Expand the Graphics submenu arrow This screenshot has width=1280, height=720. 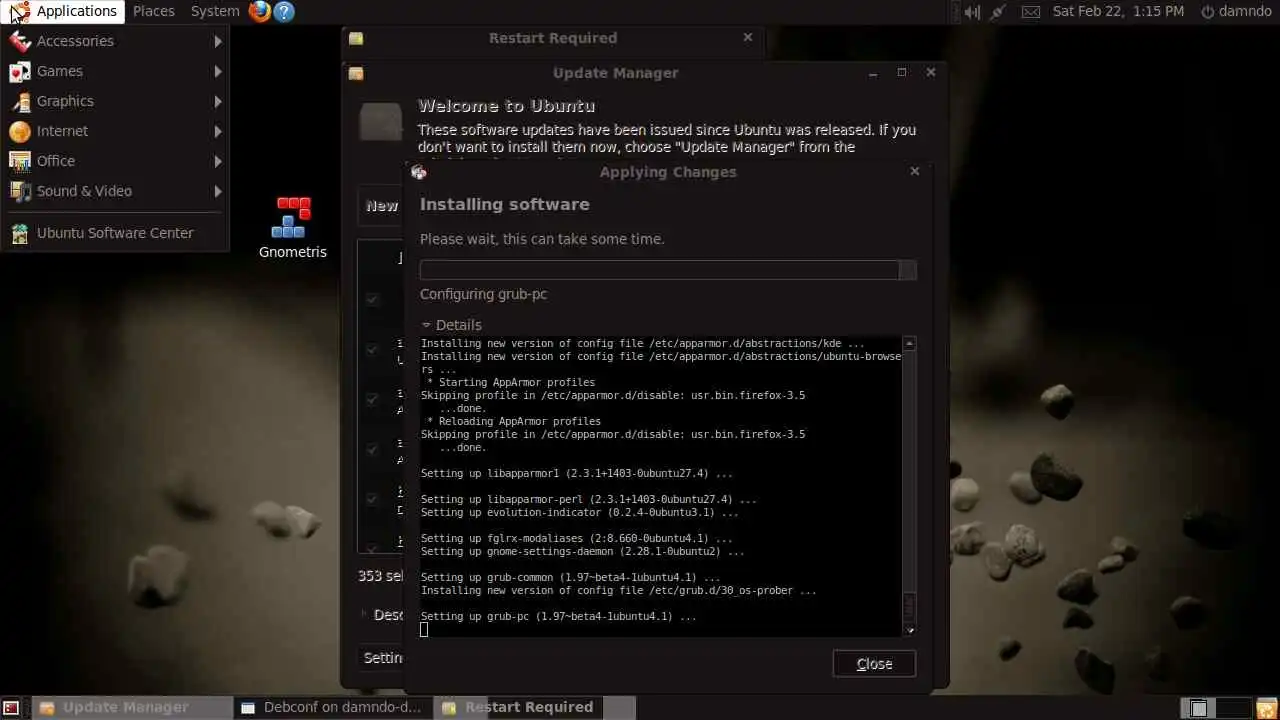(x=217, y=101)
